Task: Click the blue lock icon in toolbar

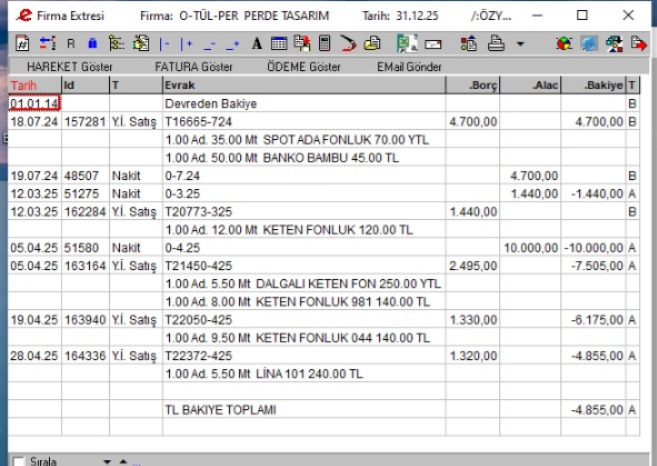Action: pos(93,44)
